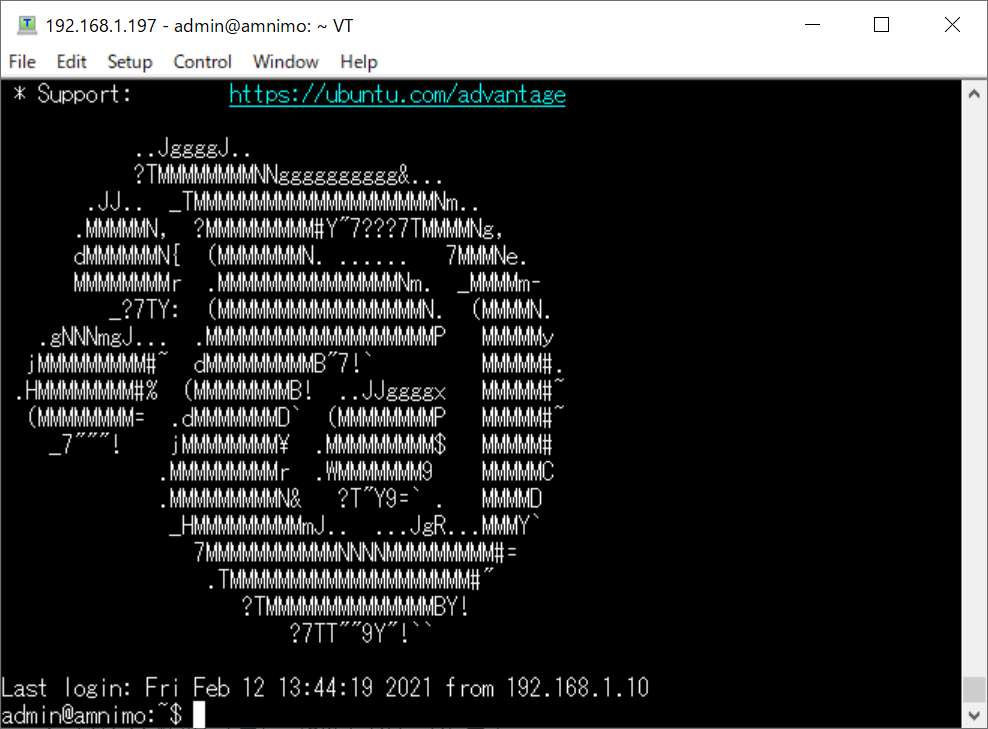Open the Setup menu
The width and height of the screenshot is (988, 729).
(x=130, y=62)
